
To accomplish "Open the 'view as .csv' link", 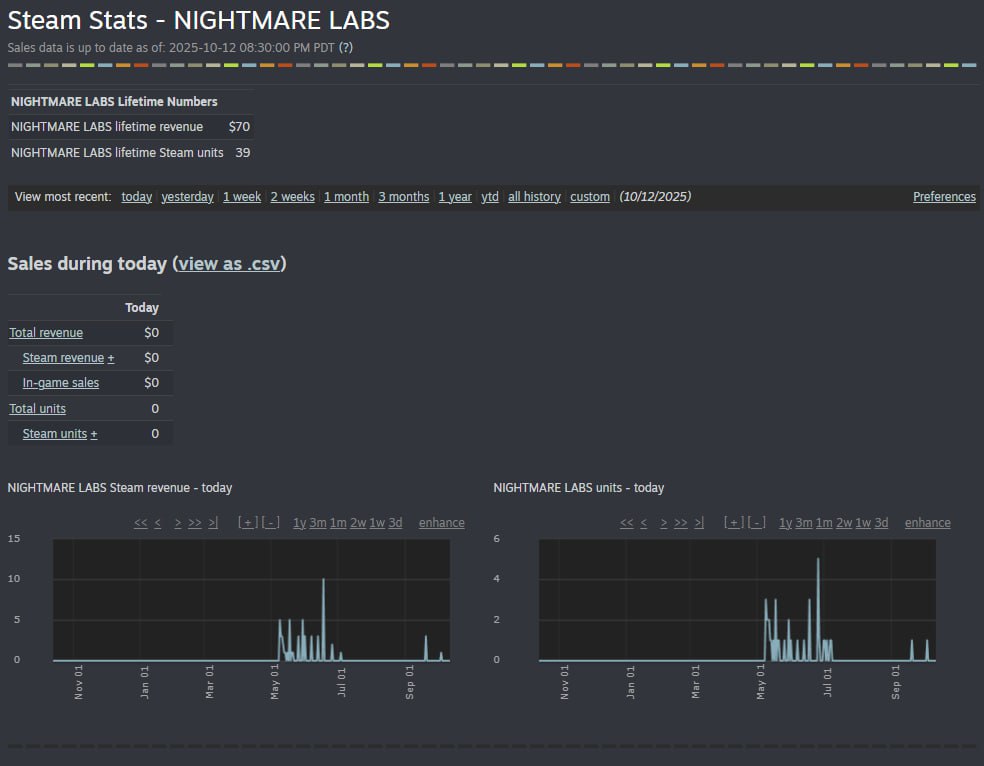I will coord(229,264).
